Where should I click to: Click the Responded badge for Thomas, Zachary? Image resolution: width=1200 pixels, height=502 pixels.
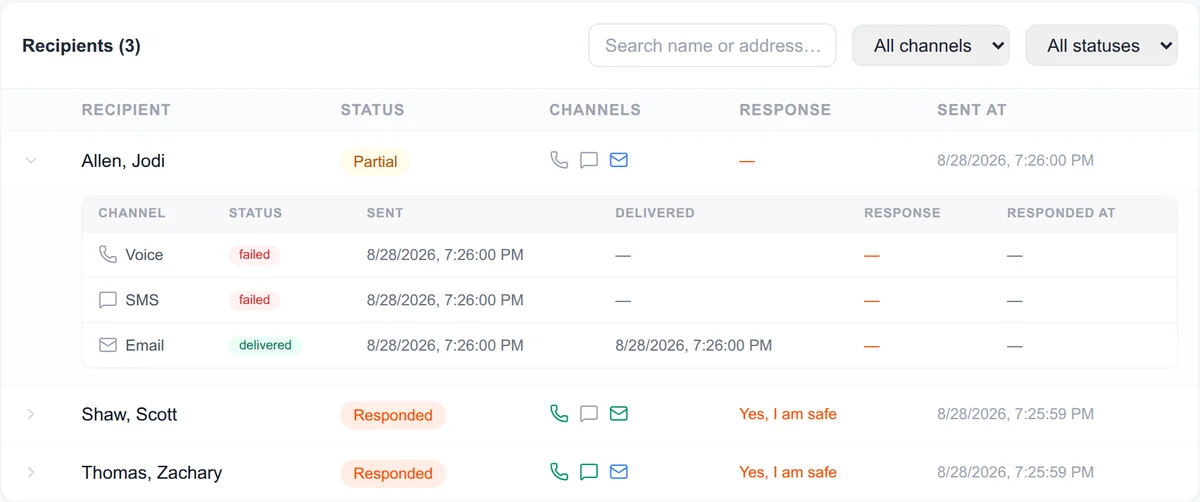(x=393, y=473)
